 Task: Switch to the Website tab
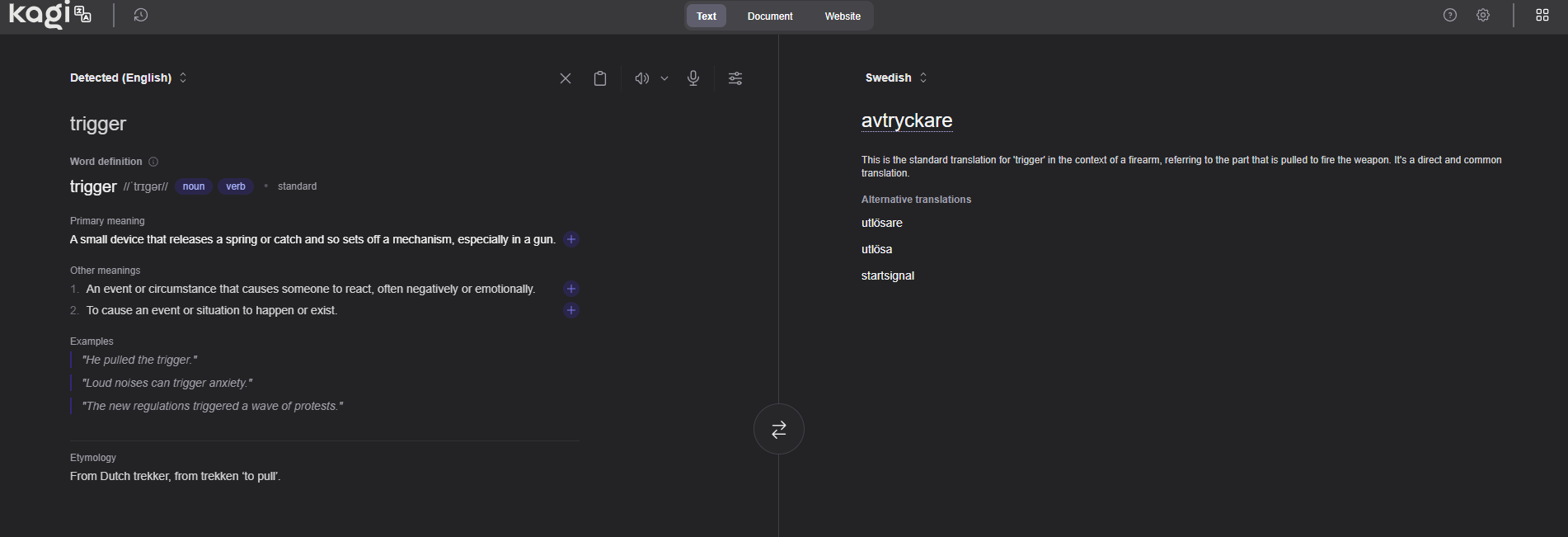coord(842,16)
